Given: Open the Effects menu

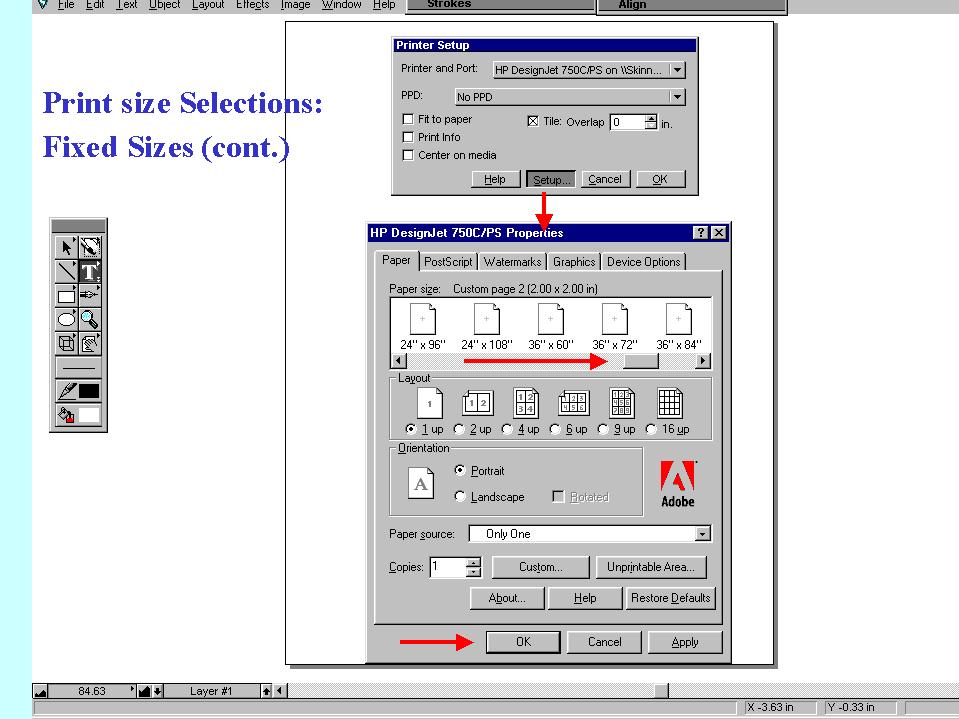Looking at the screenshot, I should pyautogui.click(x=253, y=5).
